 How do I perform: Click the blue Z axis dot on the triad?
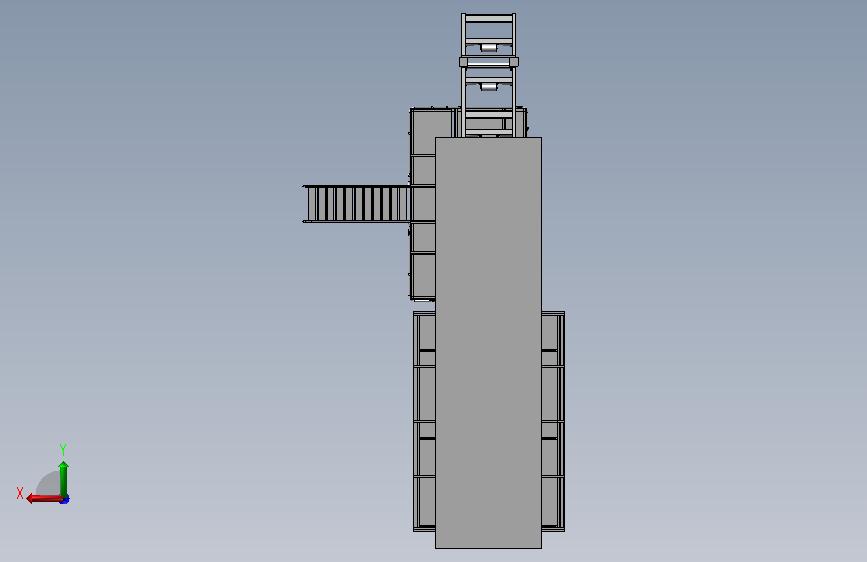tap(65, 500)
